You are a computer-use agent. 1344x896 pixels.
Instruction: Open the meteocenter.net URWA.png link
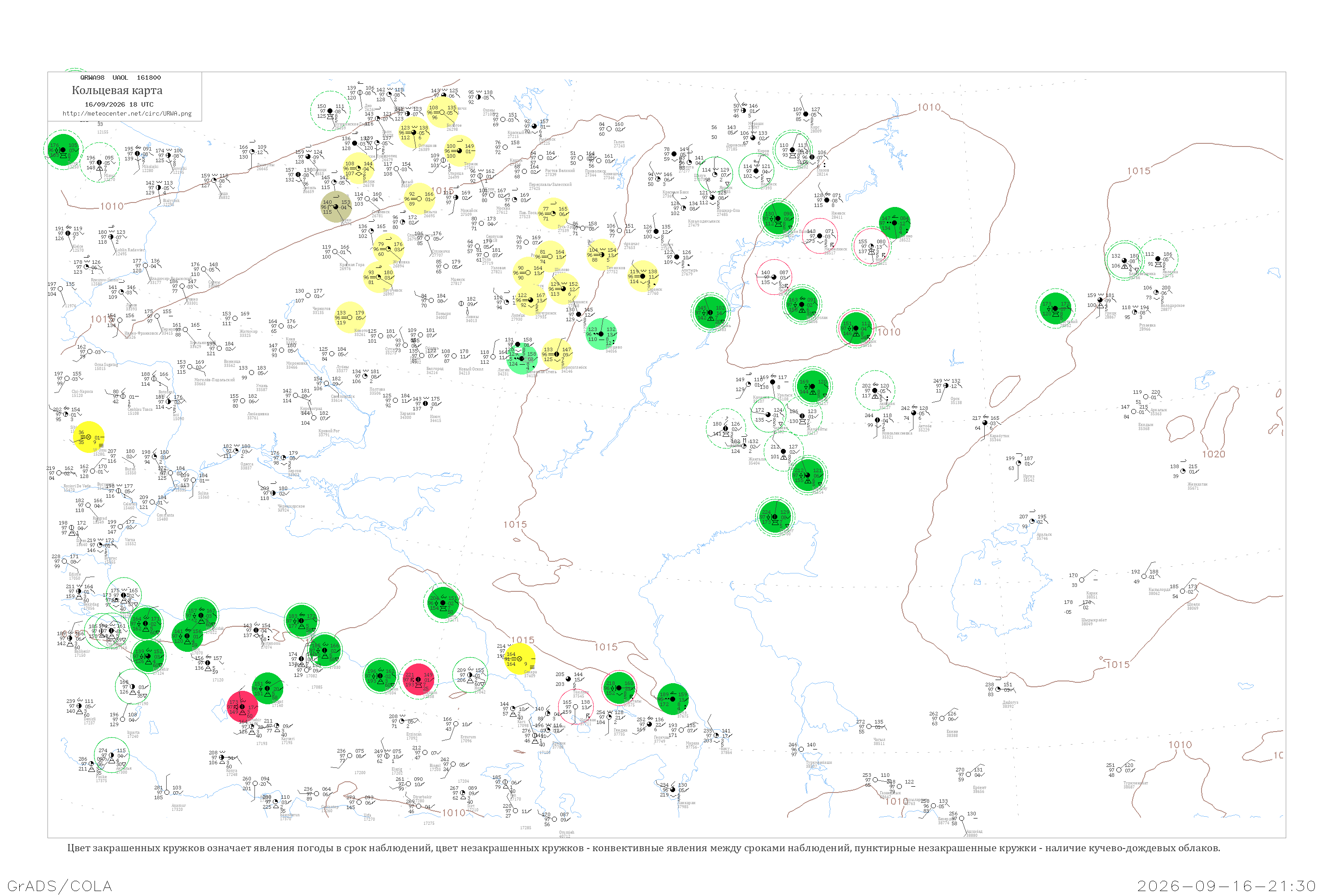127,113
